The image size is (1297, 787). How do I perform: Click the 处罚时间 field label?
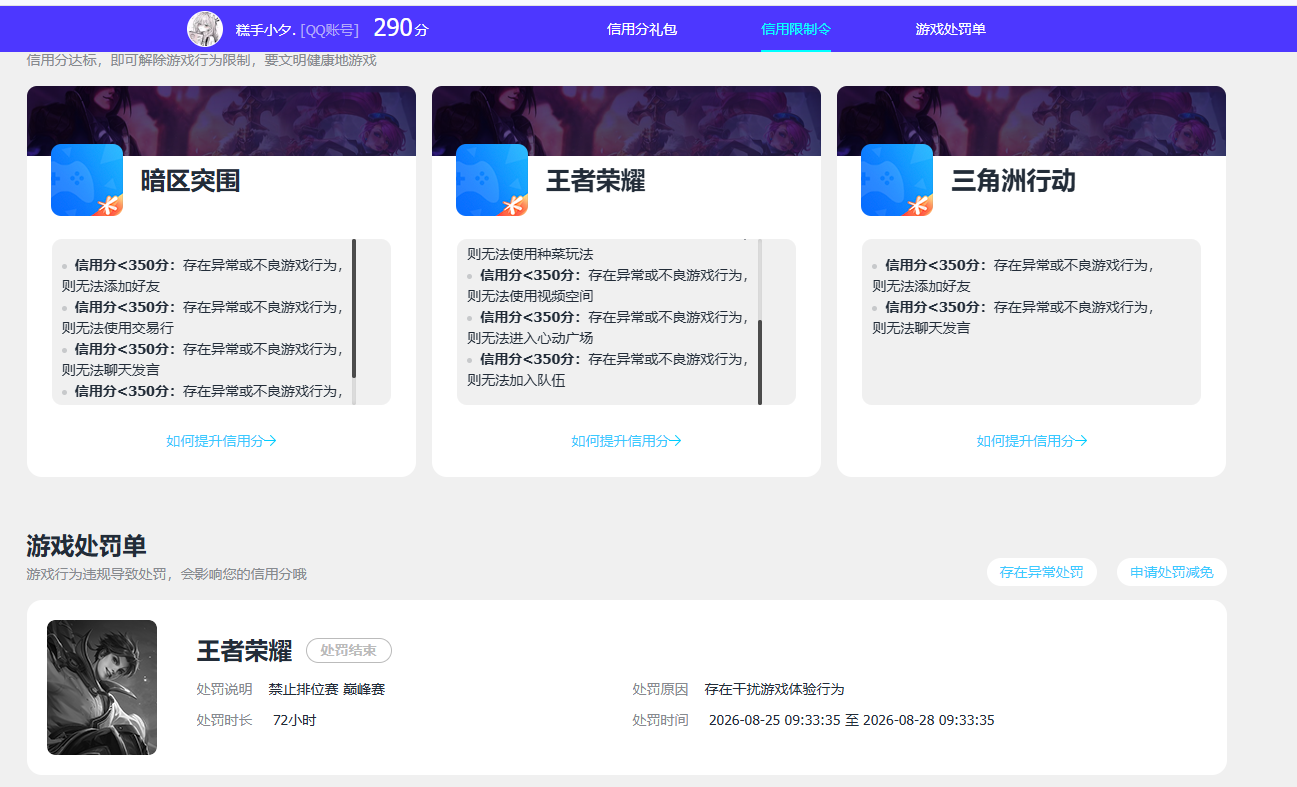pos(660,720)
